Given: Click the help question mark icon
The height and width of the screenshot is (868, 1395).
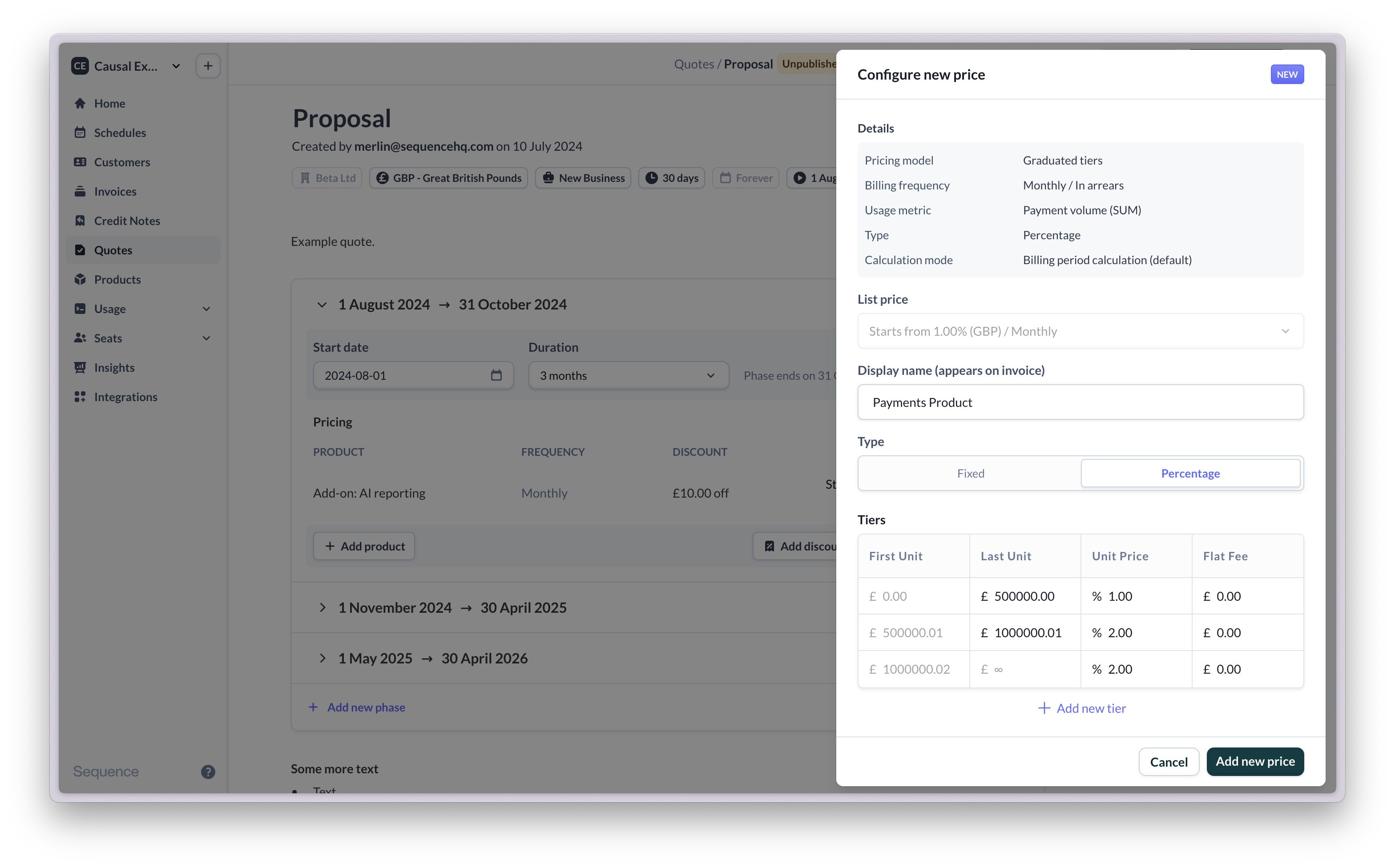Looking at the screenshot, I should click(x=208, y=772).
